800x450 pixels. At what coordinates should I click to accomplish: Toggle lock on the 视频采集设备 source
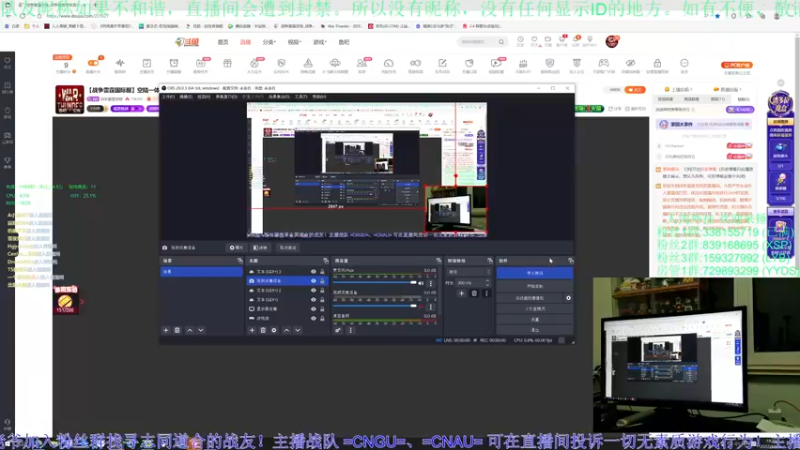tap(322, 281)
